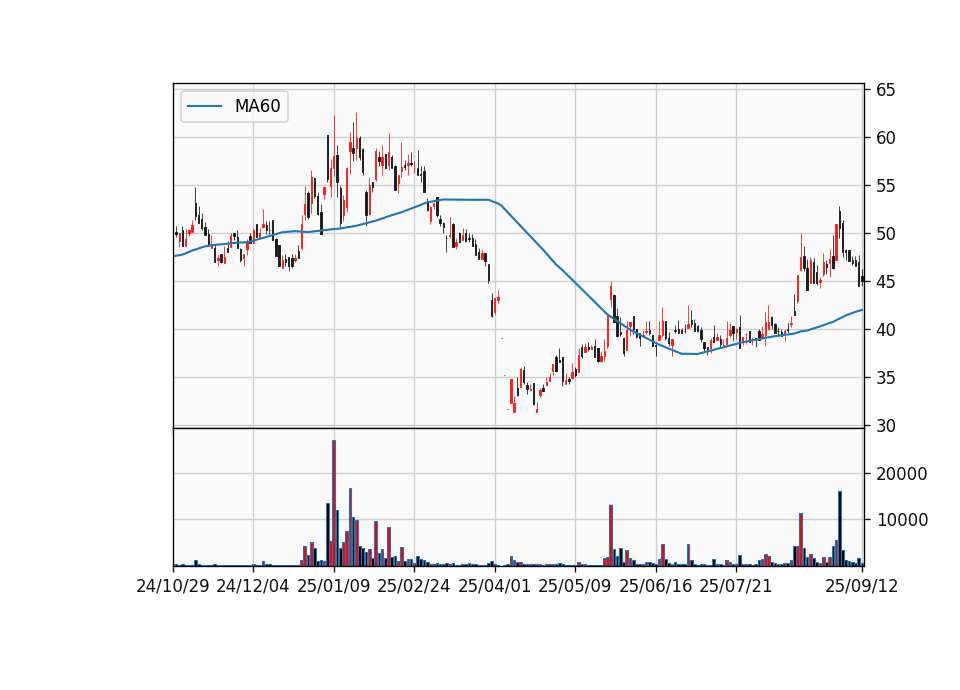Viewport: 960px width, 690px height.
Task: Click the 40 price axis label
Action: click(x=886, y=330)
